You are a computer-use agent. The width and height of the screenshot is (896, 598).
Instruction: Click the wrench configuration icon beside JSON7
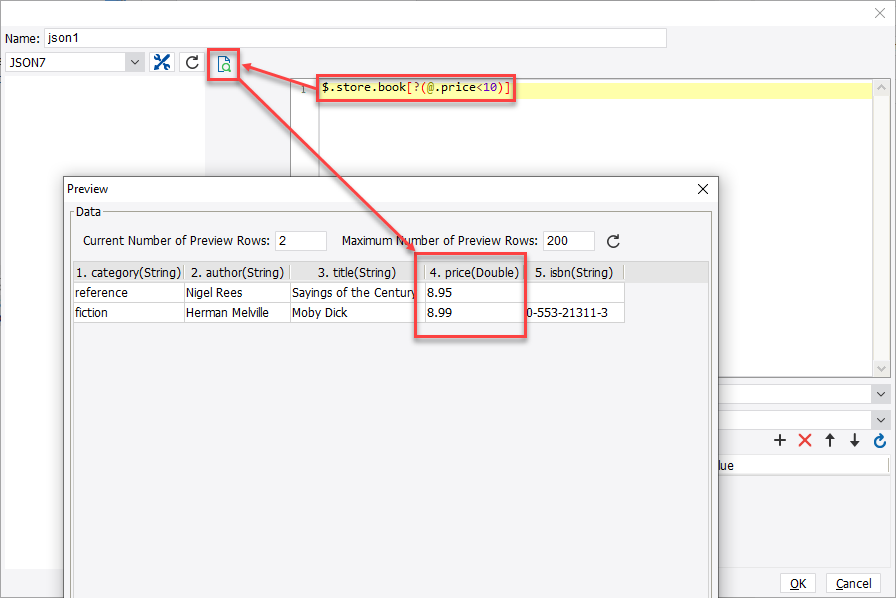coord(162,61)
